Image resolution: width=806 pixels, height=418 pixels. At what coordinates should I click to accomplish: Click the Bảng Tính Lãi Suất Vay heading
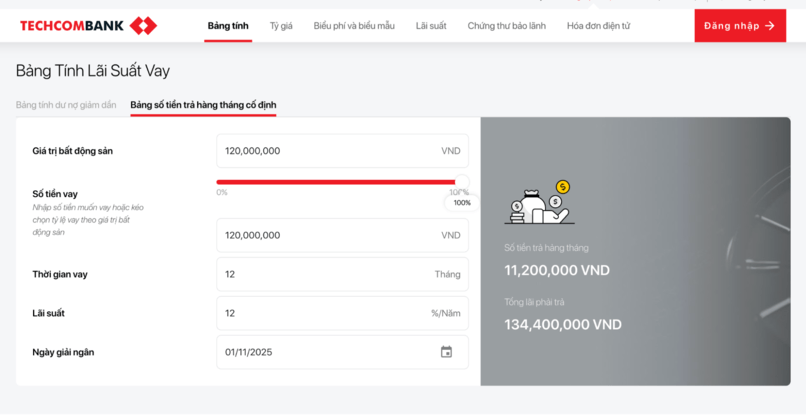[x=93, y=70]
